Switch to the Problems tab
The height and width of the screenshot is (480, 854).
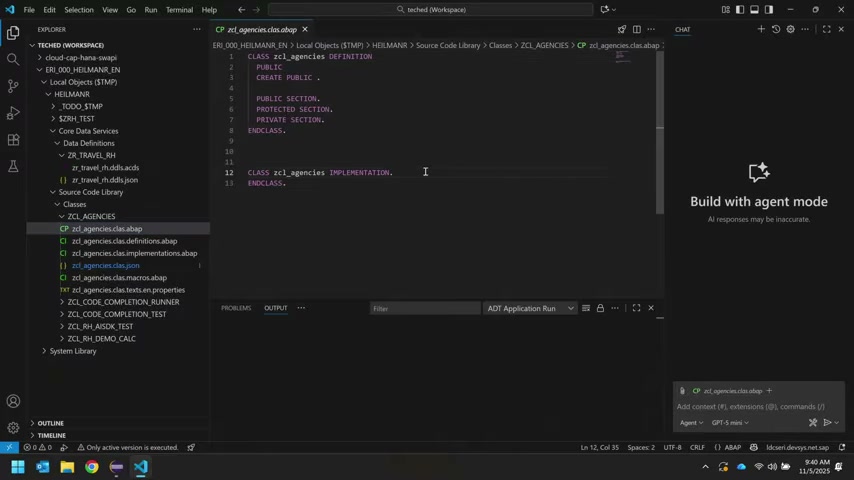coord(236,308)
